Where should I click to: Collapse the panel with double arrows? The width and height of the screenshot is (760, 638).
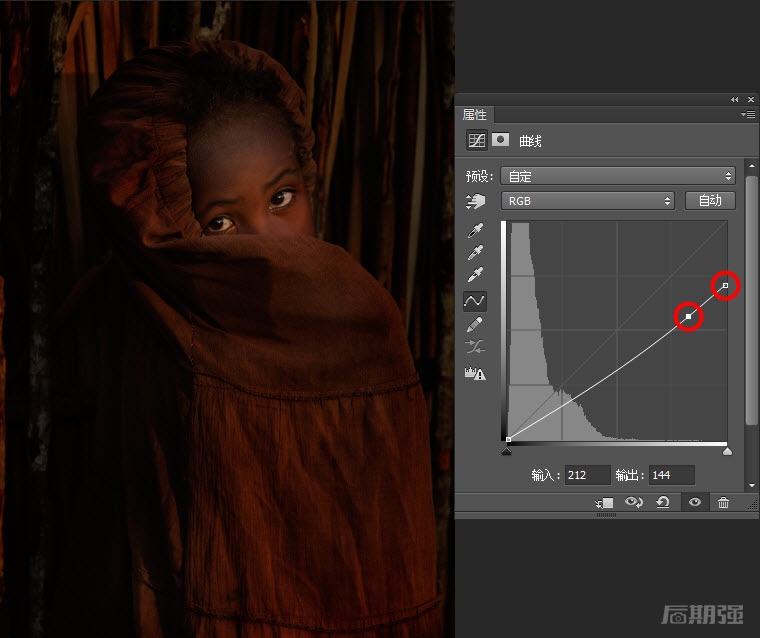point(734,99)
